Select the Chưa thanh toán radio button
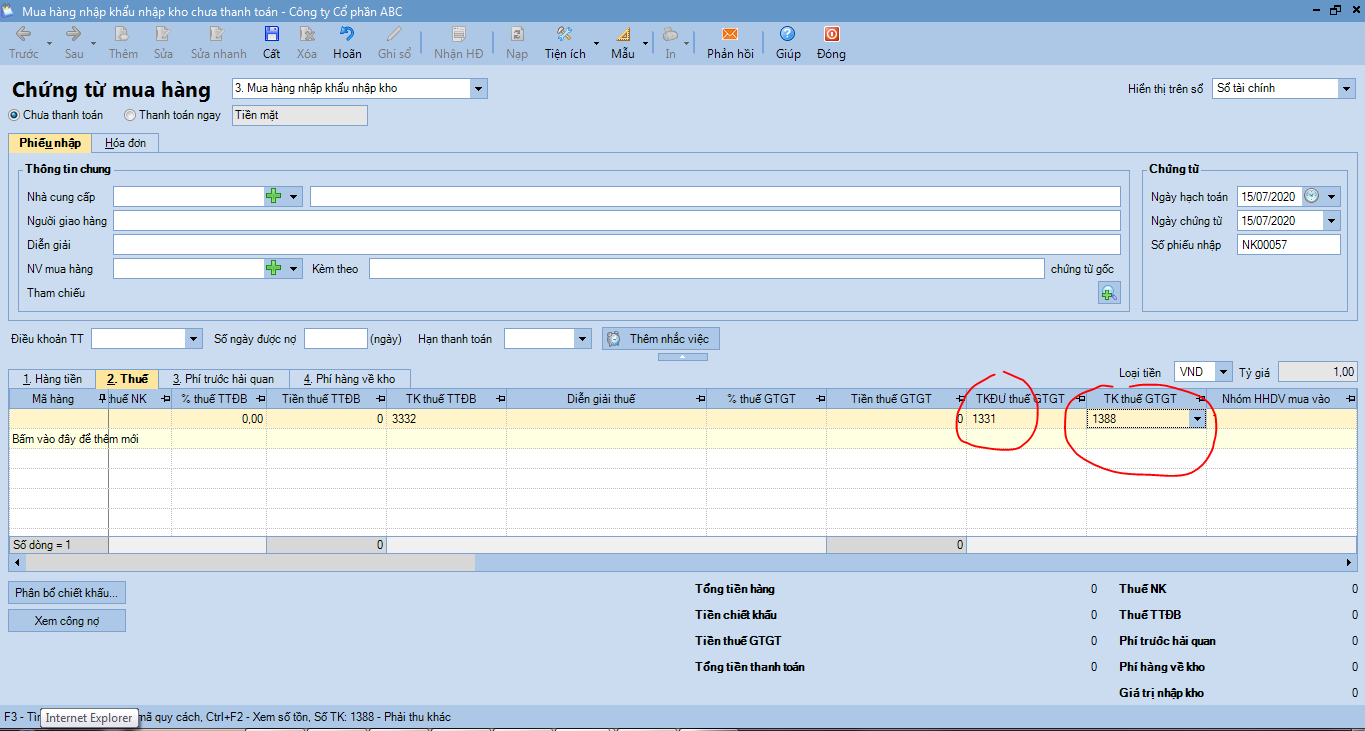 [15, 115]
